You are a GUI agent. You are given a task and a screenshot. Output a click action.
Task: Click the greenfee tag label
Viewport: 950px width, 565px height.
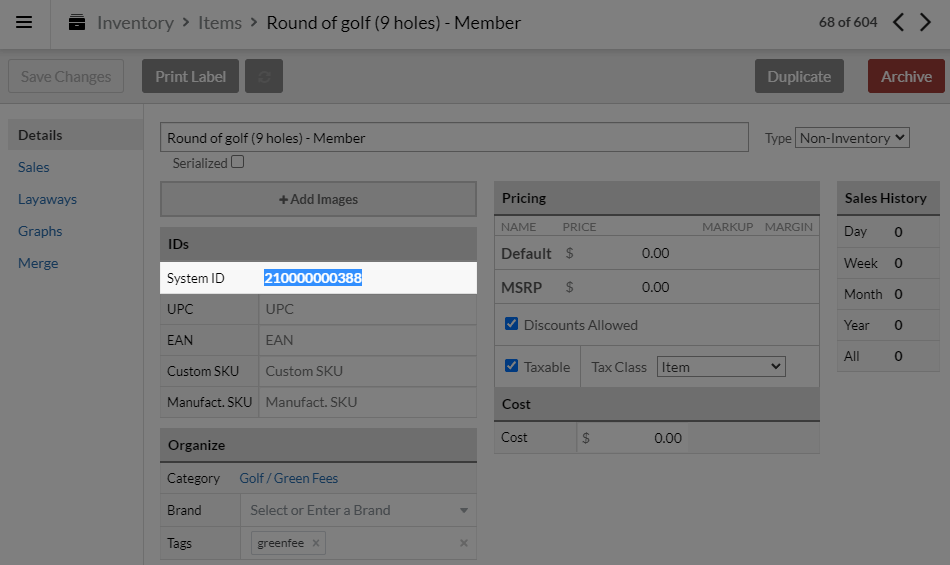281,543
